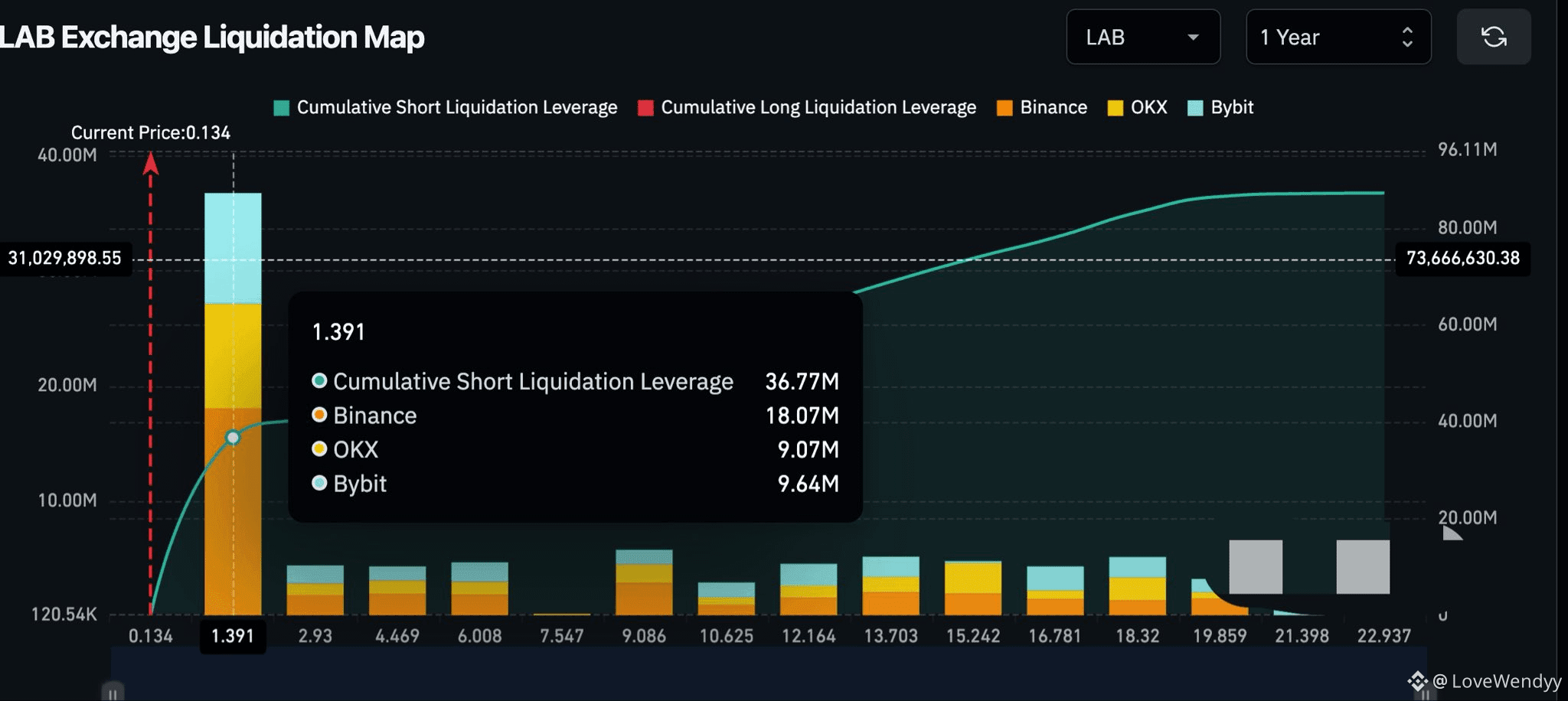1568x701 pixels.
Task: Click the "Current Price:0.134" label
Action: [151, 133]
